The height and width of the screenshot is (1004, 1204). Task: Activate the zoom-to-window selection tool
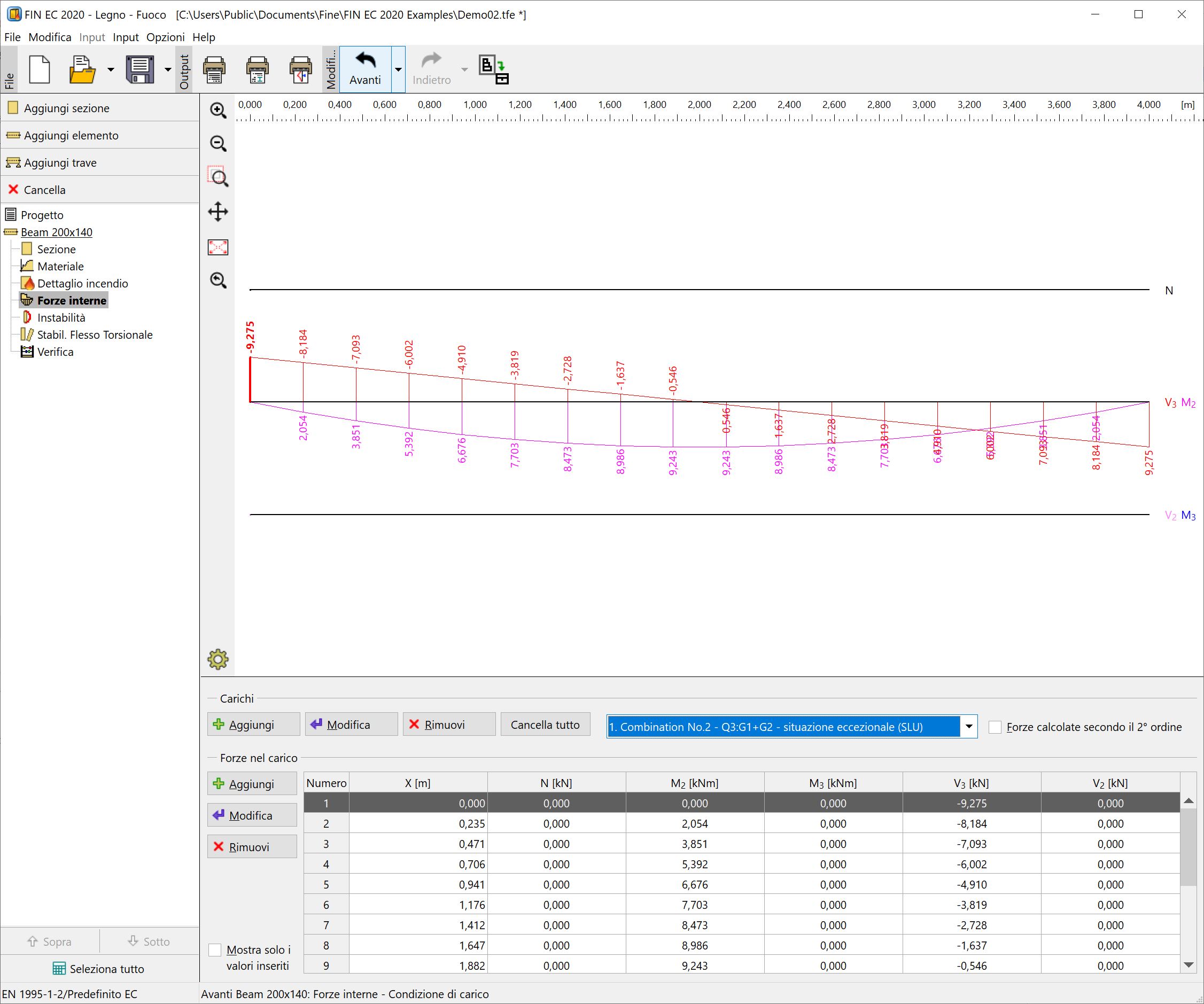218,178
